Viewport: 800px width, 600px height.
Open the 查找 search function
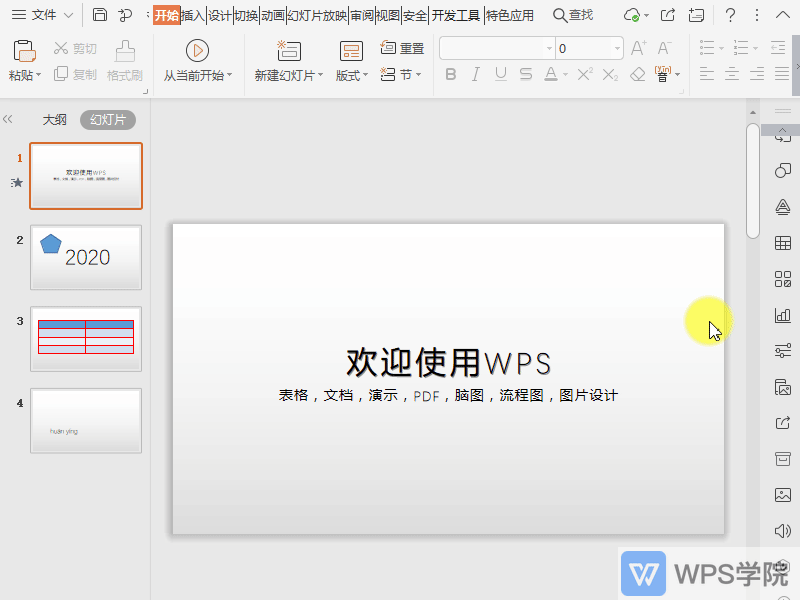click(575, 16)
